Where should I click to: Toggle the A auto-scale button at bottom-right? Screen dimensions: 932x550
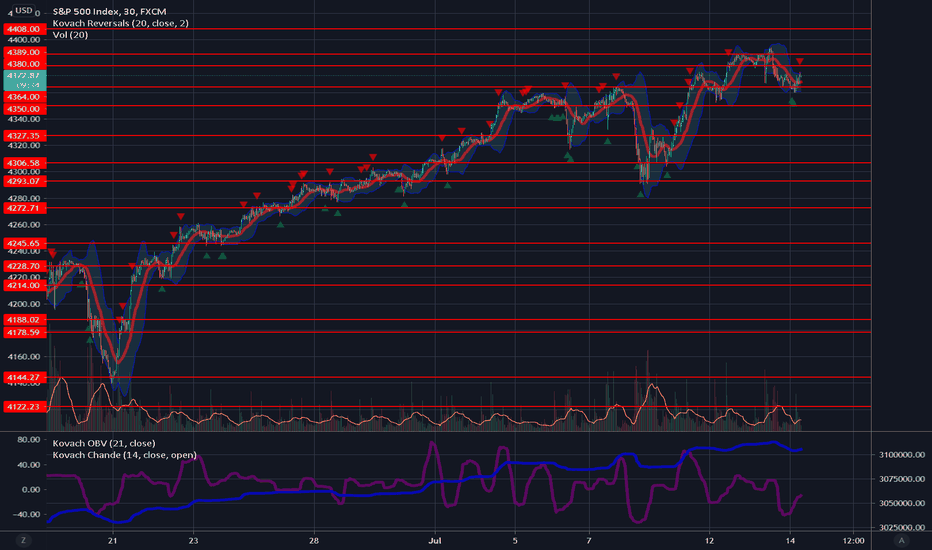(x=901, y=540)
